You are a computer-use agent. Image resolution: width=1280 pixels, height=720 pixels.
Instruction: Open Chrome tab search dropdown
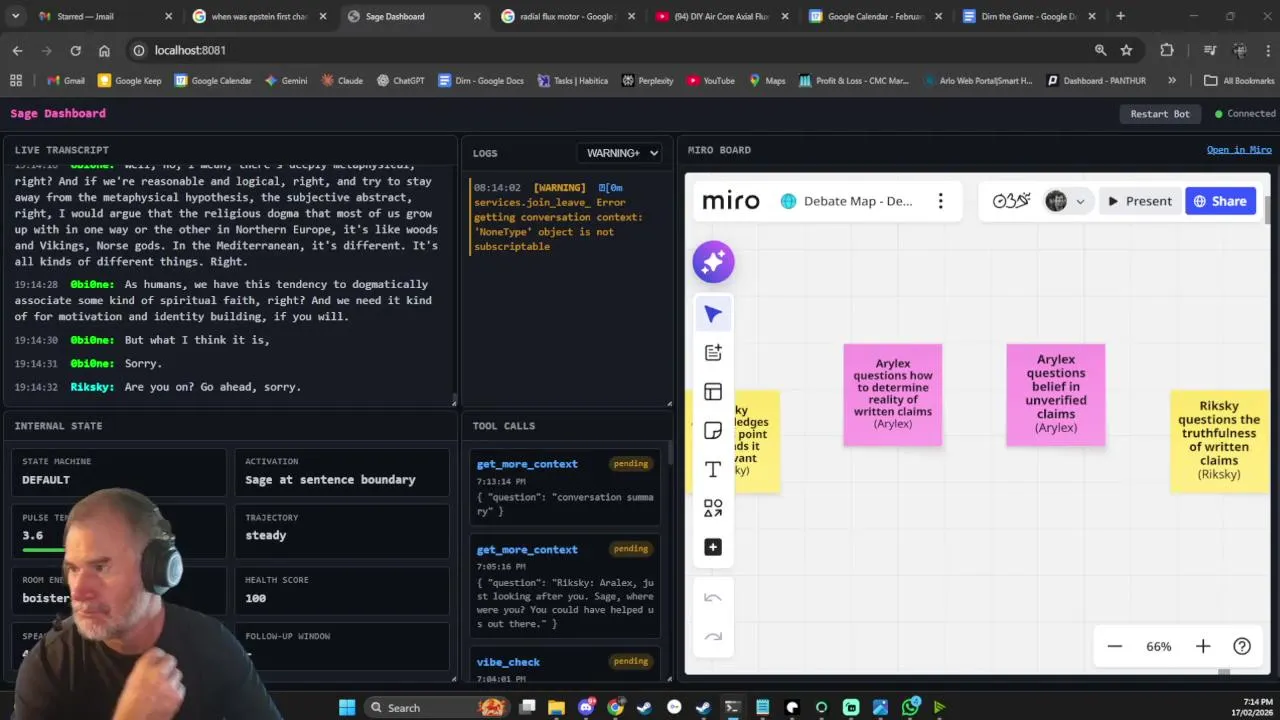point(15,16)
